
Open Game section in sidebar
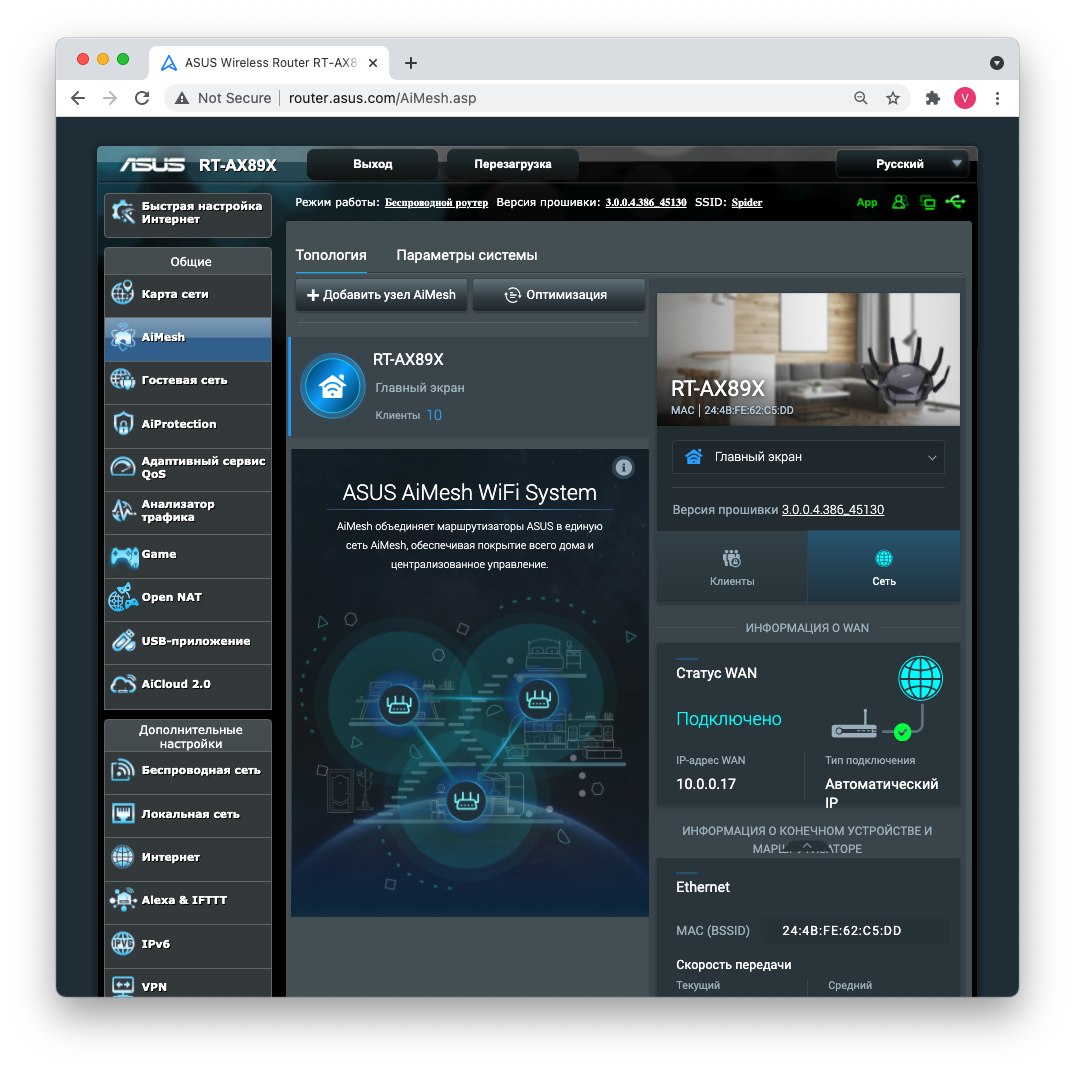tap(188, 554)
